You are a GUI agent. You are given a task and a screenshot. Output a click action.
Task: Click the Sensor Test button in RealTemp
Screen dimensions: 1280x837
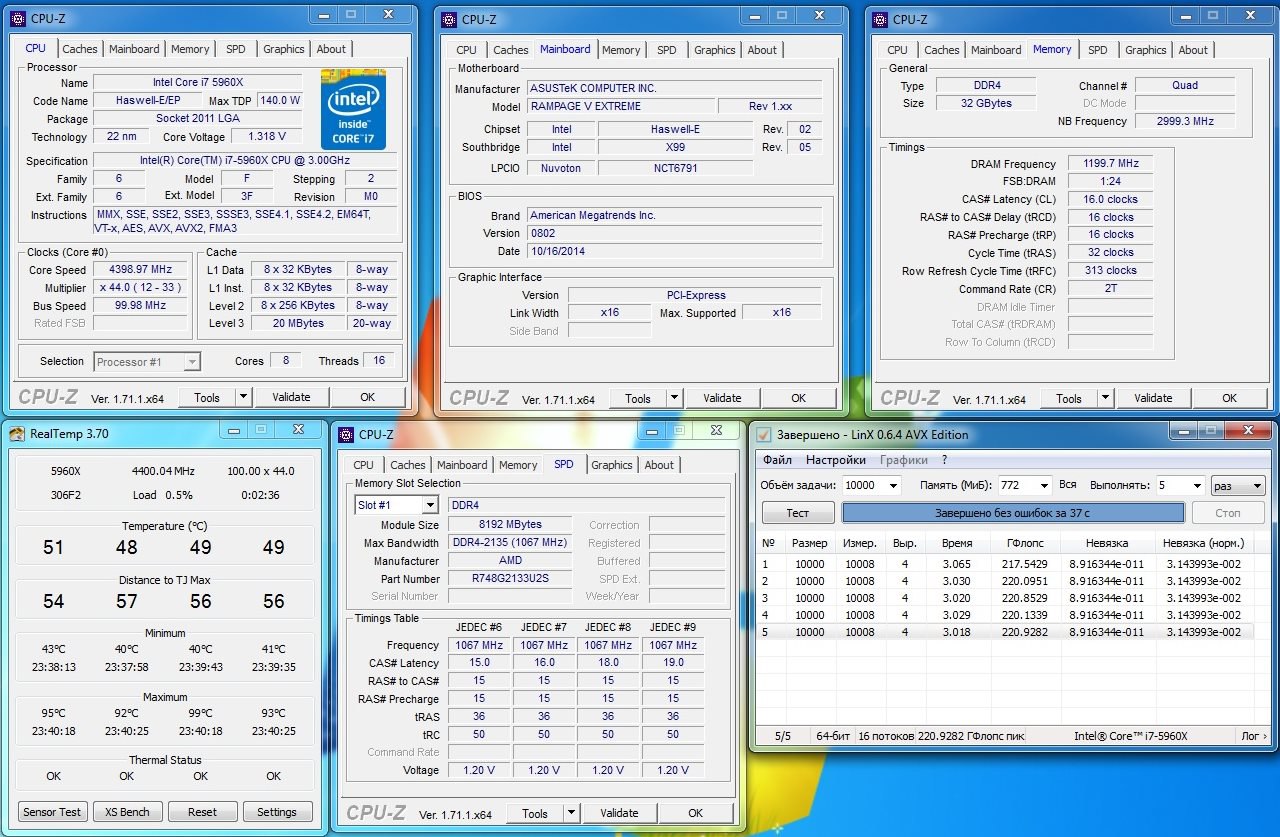click(53, 812)
